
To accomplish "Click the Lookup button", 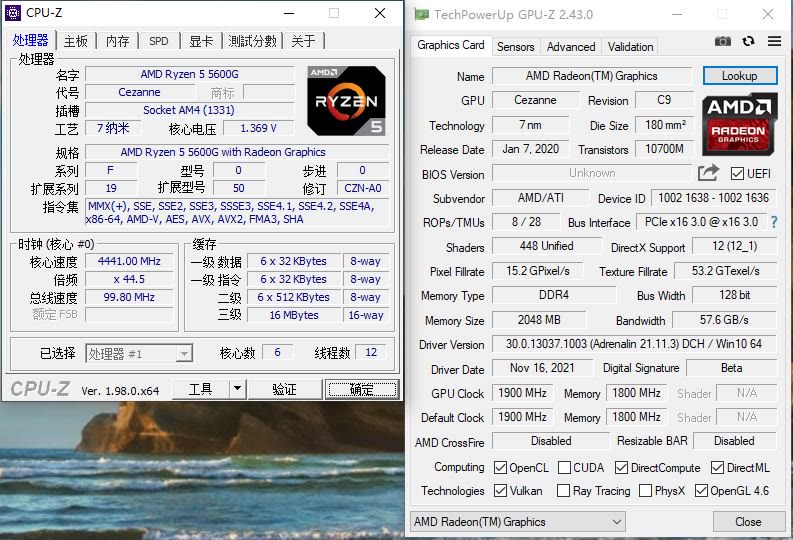I will (x=740, y=76).
